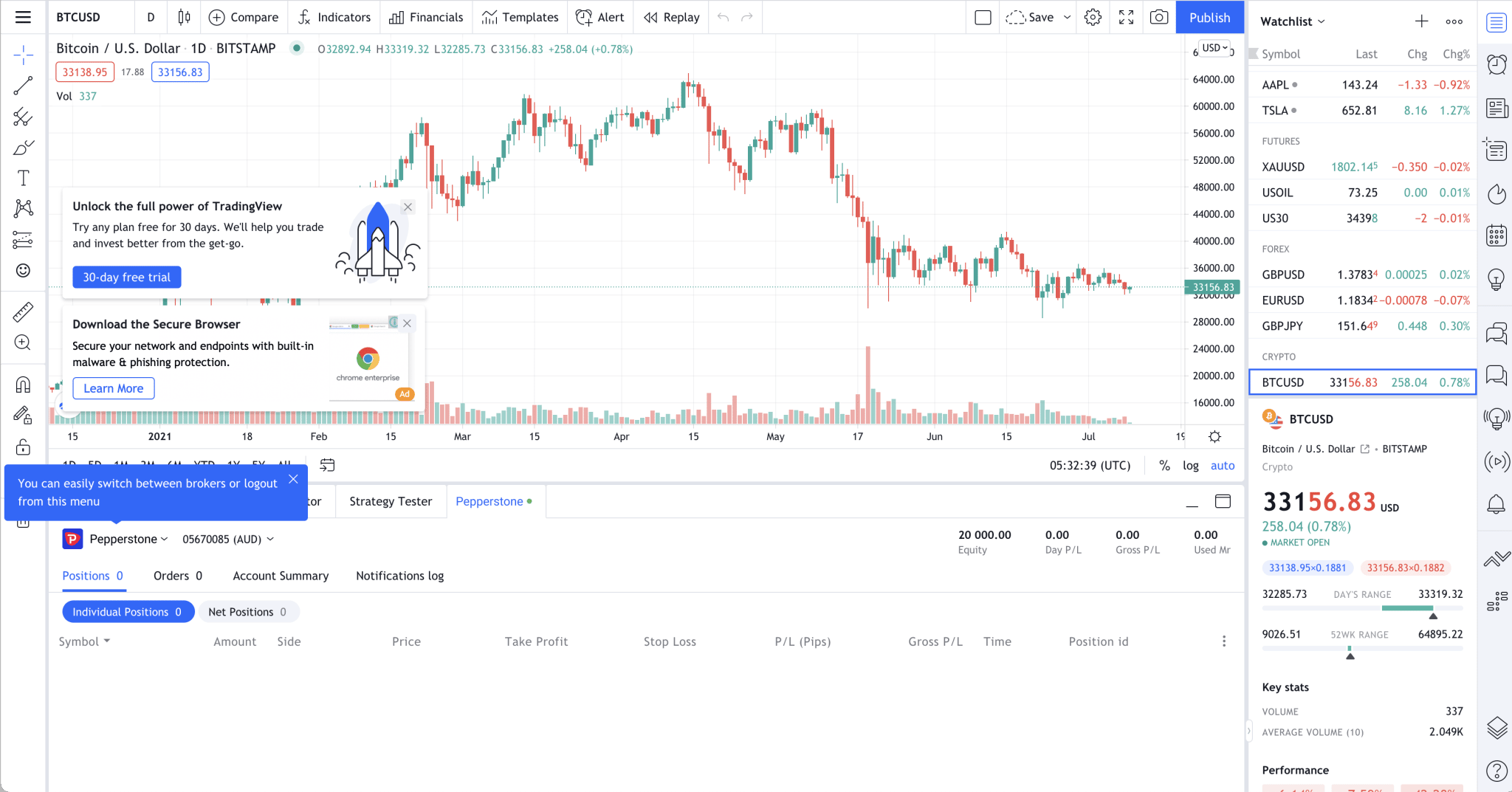
Task: Undo the last chart action
Action: coord(723,17)
